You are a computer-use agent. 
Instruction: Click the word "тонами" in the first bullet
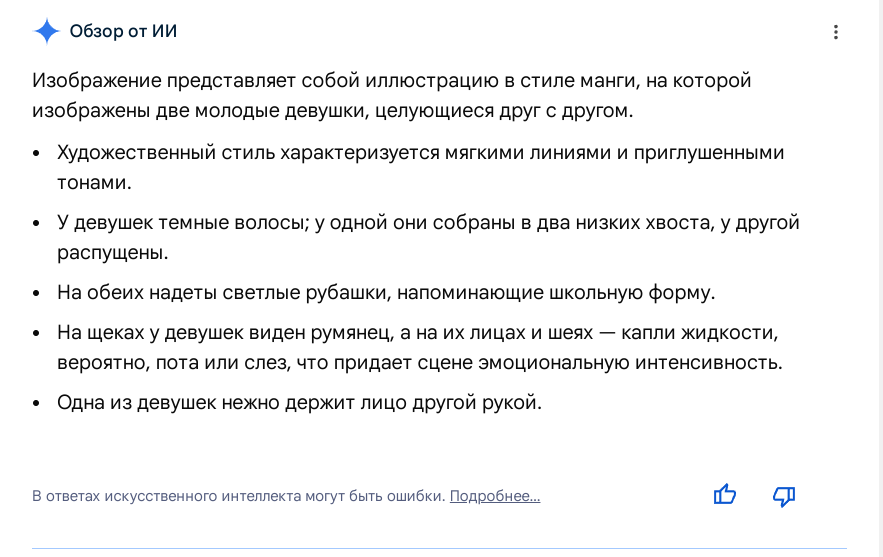pos(94,183)
